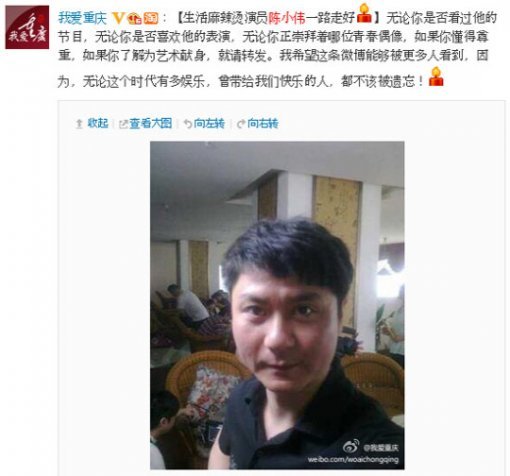Open full-size image via 查看大图
Screen dimensions: 510x476
151,124
